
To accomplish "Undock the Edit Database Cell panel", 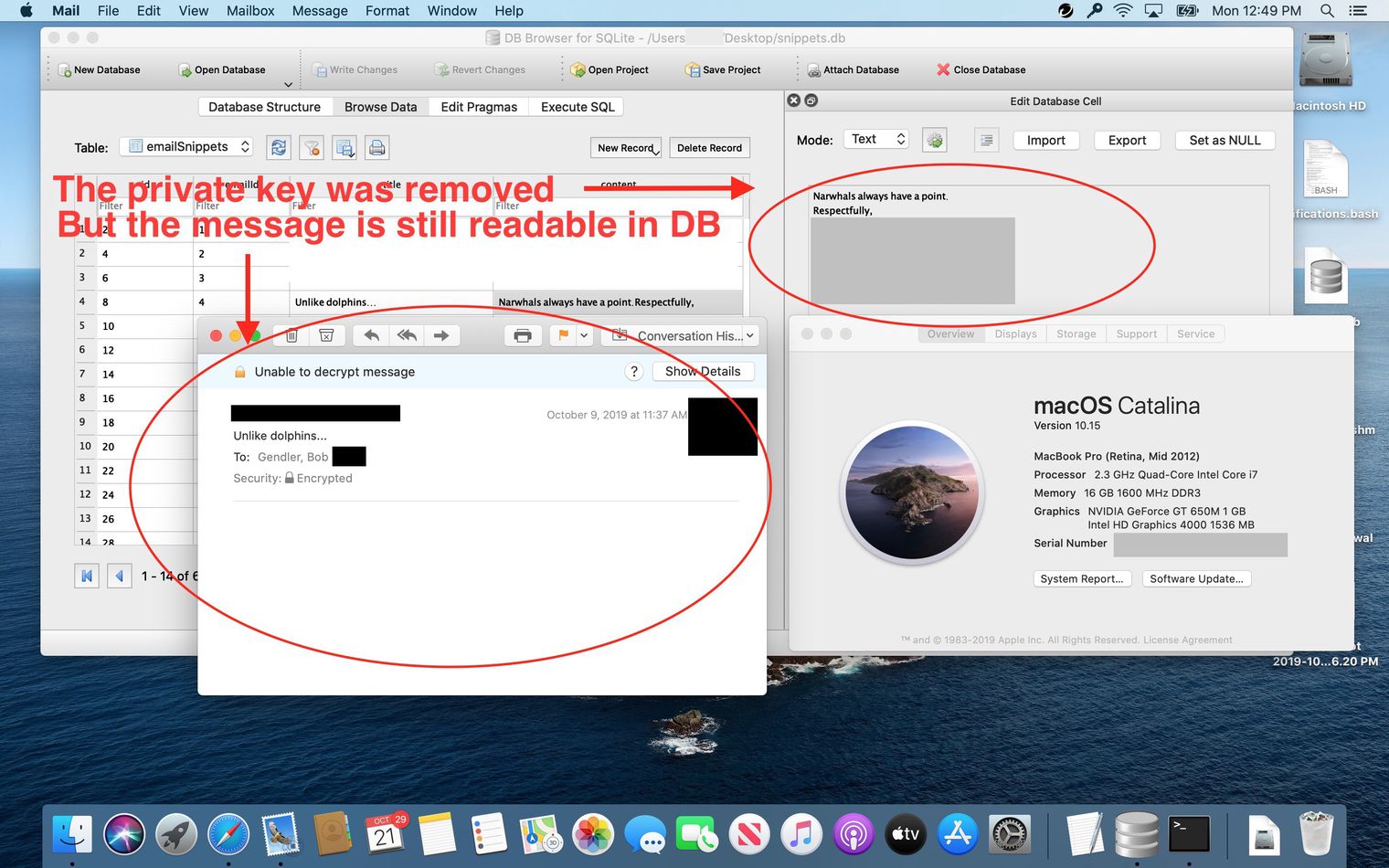I will (811, 101).
